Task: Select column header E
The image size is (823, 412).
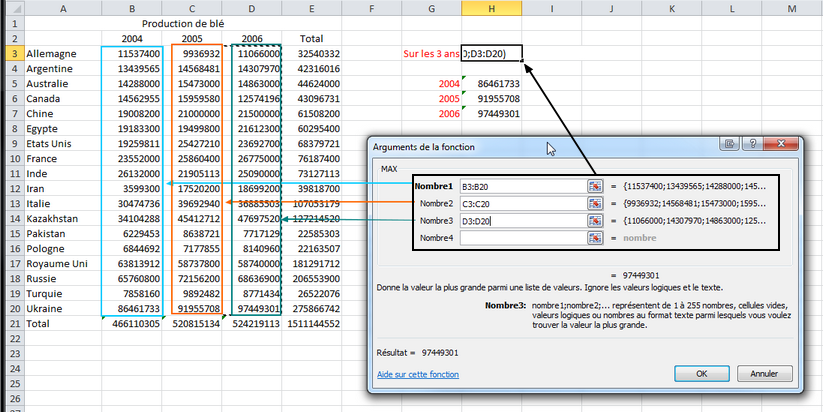Action: 312,8
